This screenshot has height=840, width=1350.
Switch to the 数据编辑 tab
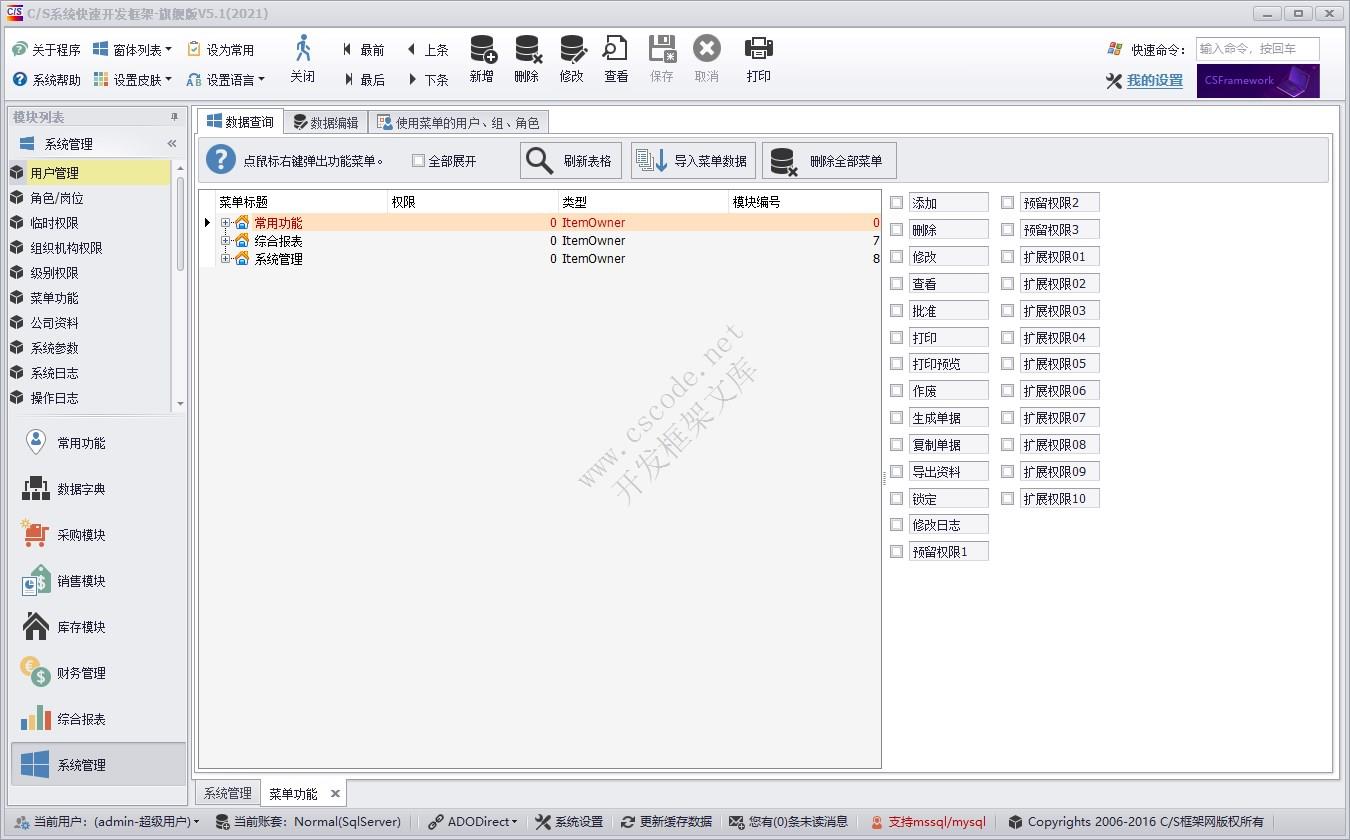tap(325, 123)
